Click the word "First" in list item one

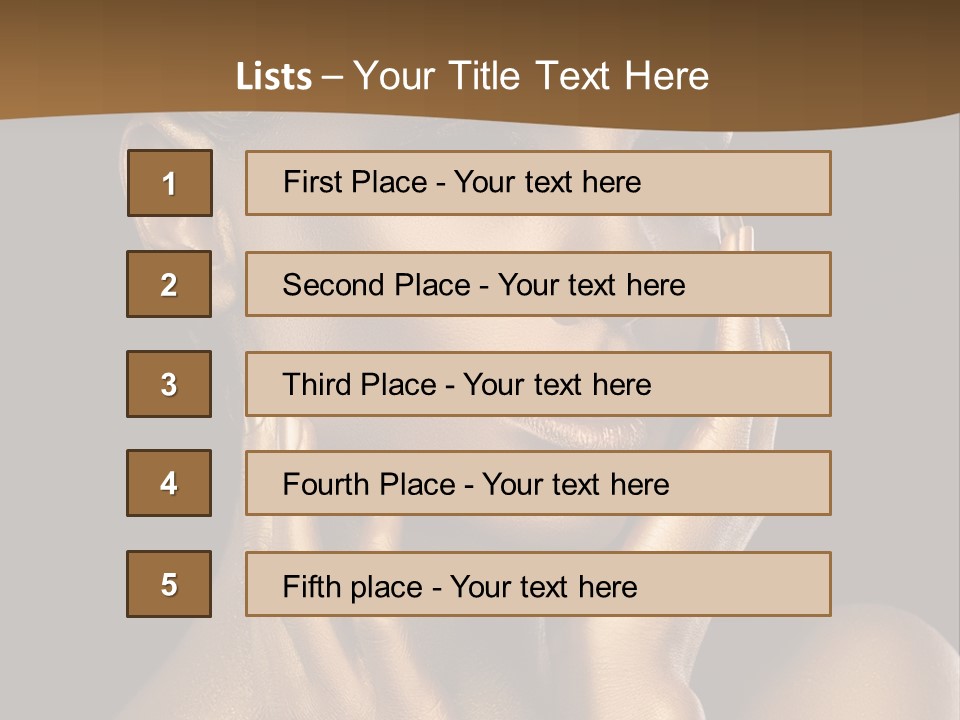pos(313,182)
